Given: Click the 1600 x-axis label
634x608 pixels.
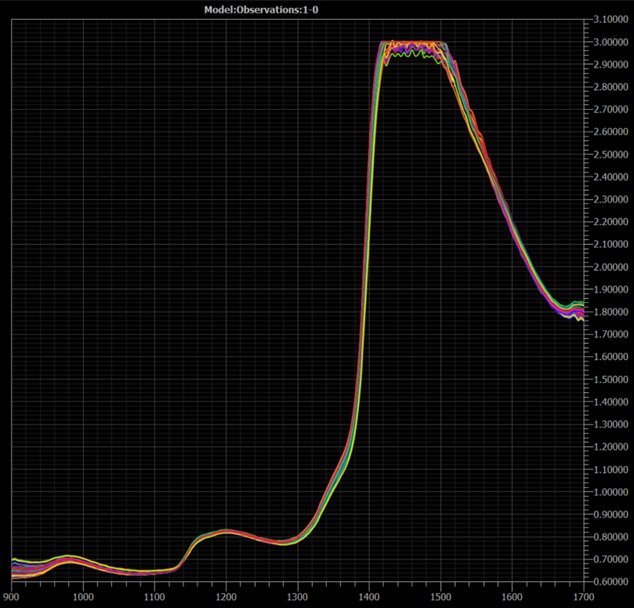Looking at the screenshot, I should pos(512,599).
